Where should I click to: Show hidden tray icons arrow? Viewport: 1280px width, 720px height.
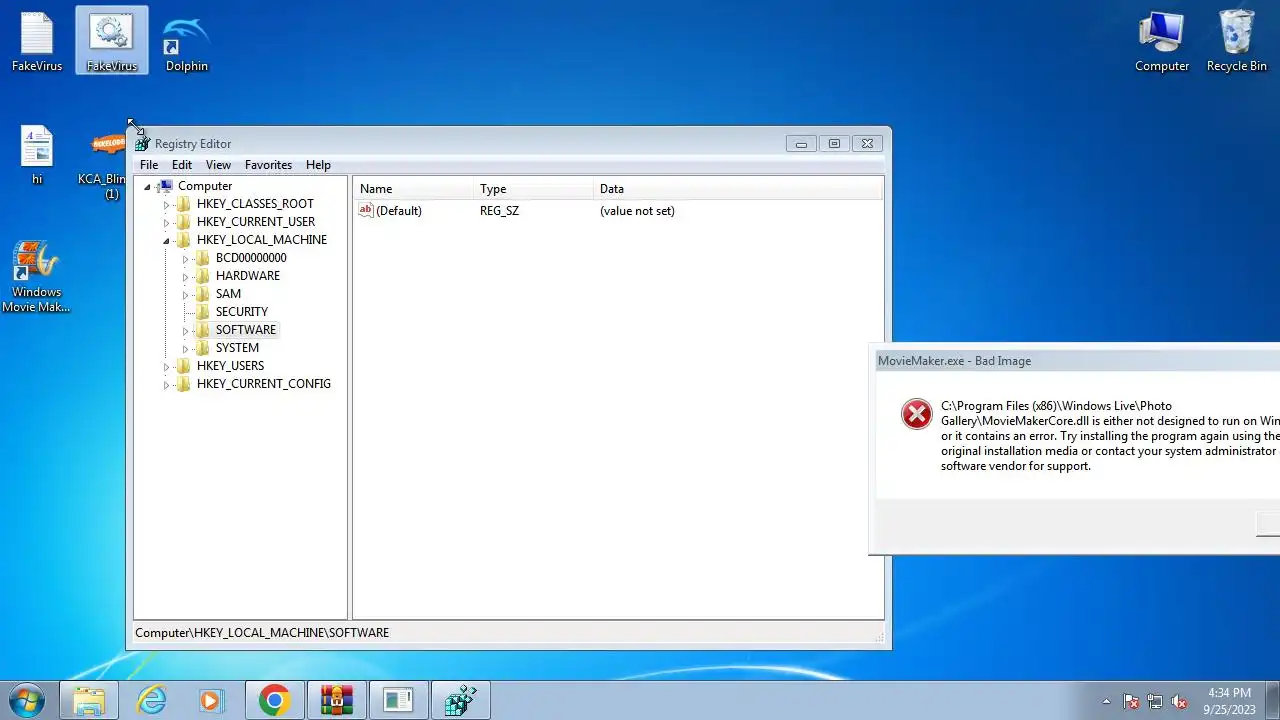(1106, 702)
